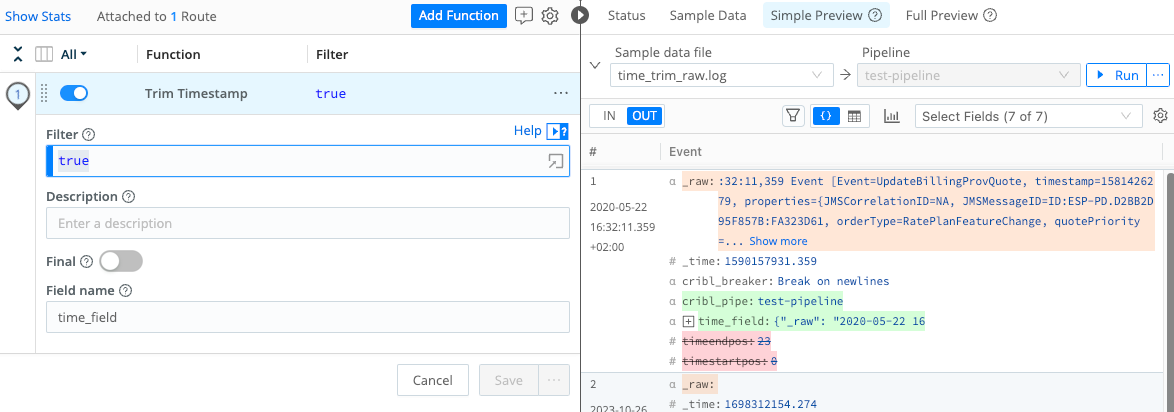Collapse the sample data section chevron
This screenshot has width=1174, height=412.
(x=595, y=65)
